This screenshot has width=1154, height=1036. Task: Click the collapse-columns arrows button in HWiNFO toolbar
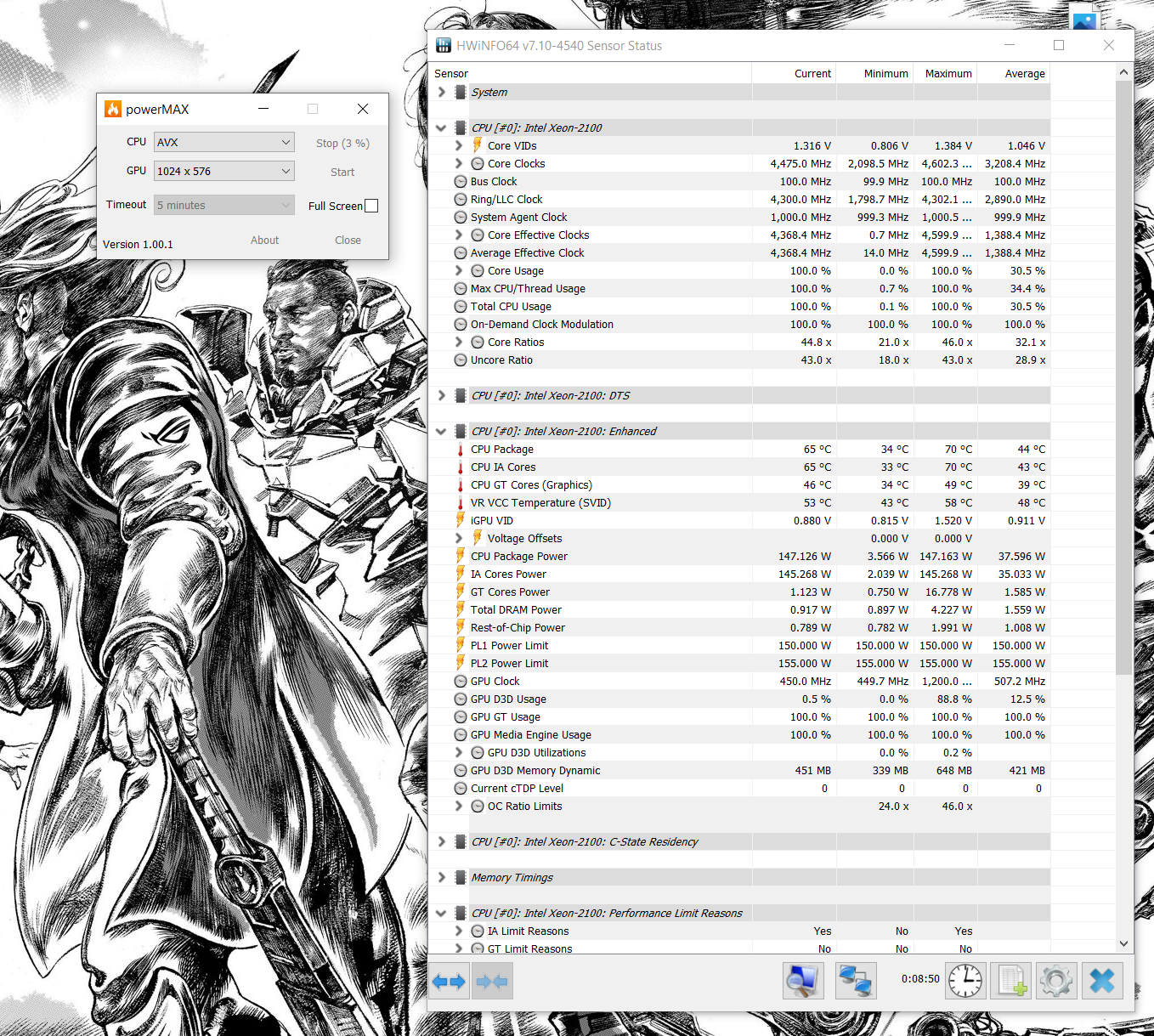(x=492, y=982)
